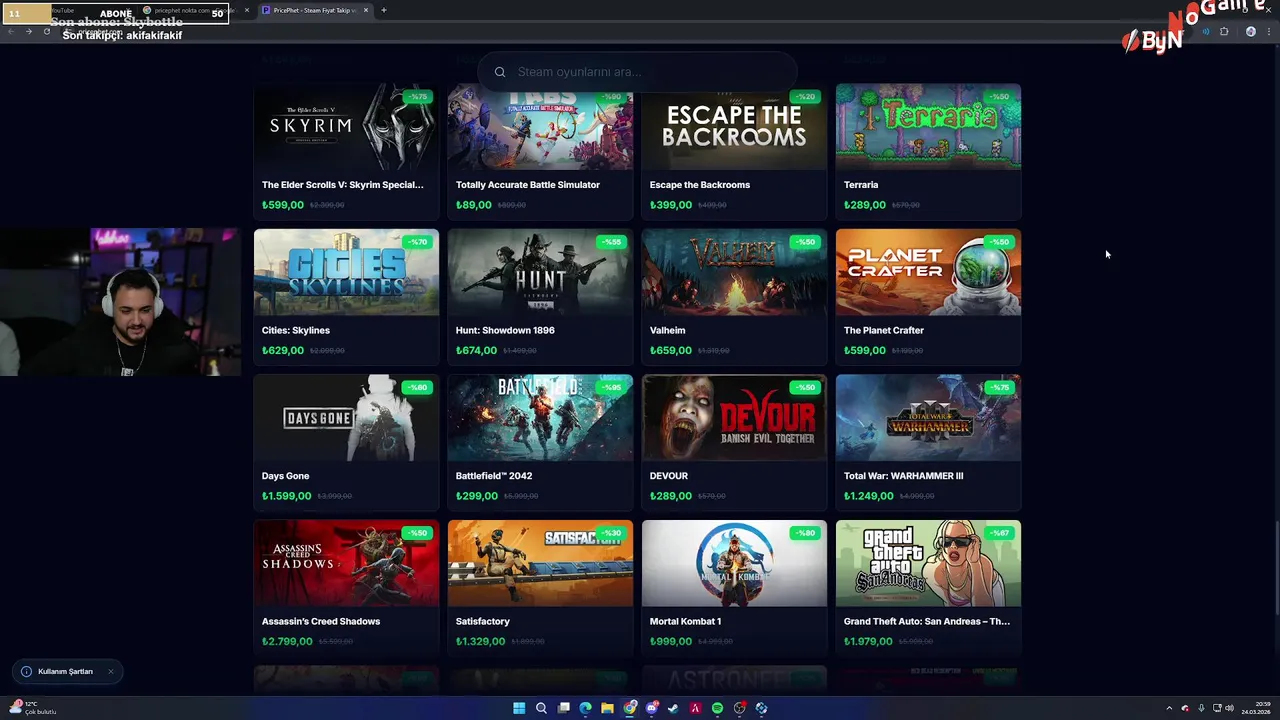Click the ₺674,00 Hunt: Showdown price
1280x720 pixels.
click(477, 351)
